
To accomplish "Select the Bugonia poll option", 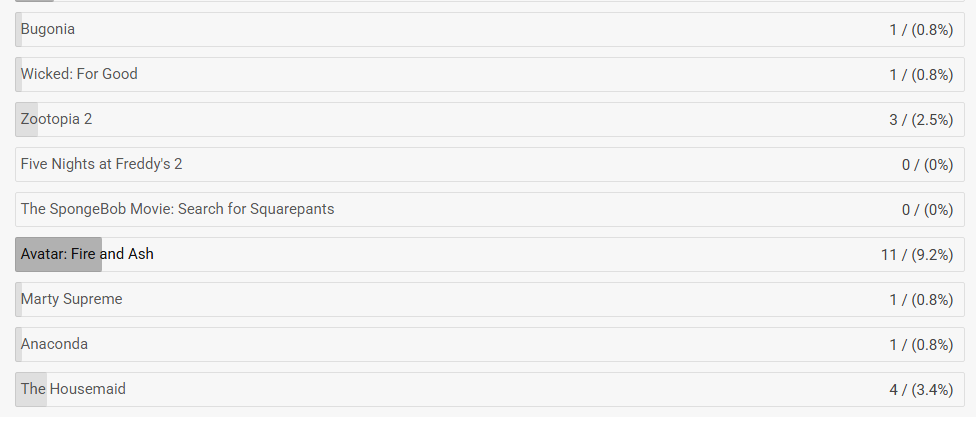I will pyautogui.click(x=490, y=29).
